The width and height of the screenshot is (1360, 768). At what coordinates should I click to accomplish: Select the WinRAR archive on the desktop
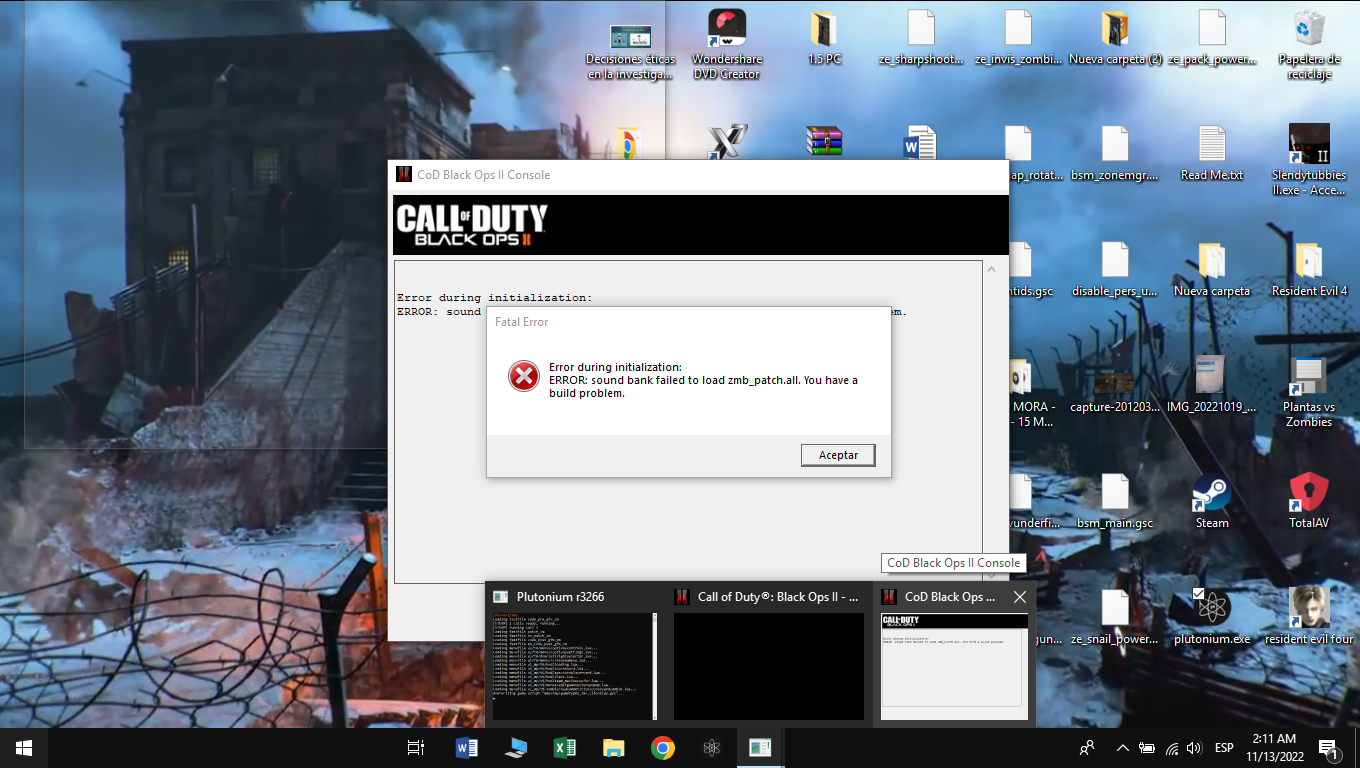click(824, 141)
